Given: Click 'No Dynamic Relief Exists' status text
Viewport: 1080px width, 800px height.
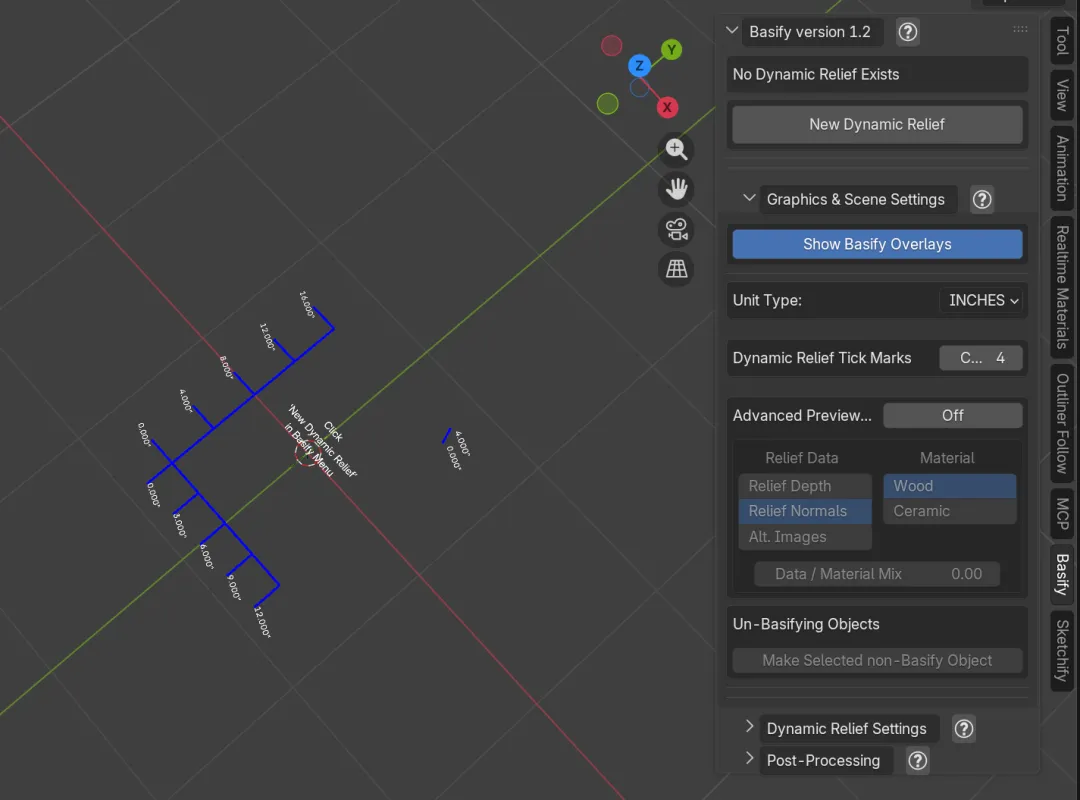Looking at the screenshot, I should tap(816, 74).
